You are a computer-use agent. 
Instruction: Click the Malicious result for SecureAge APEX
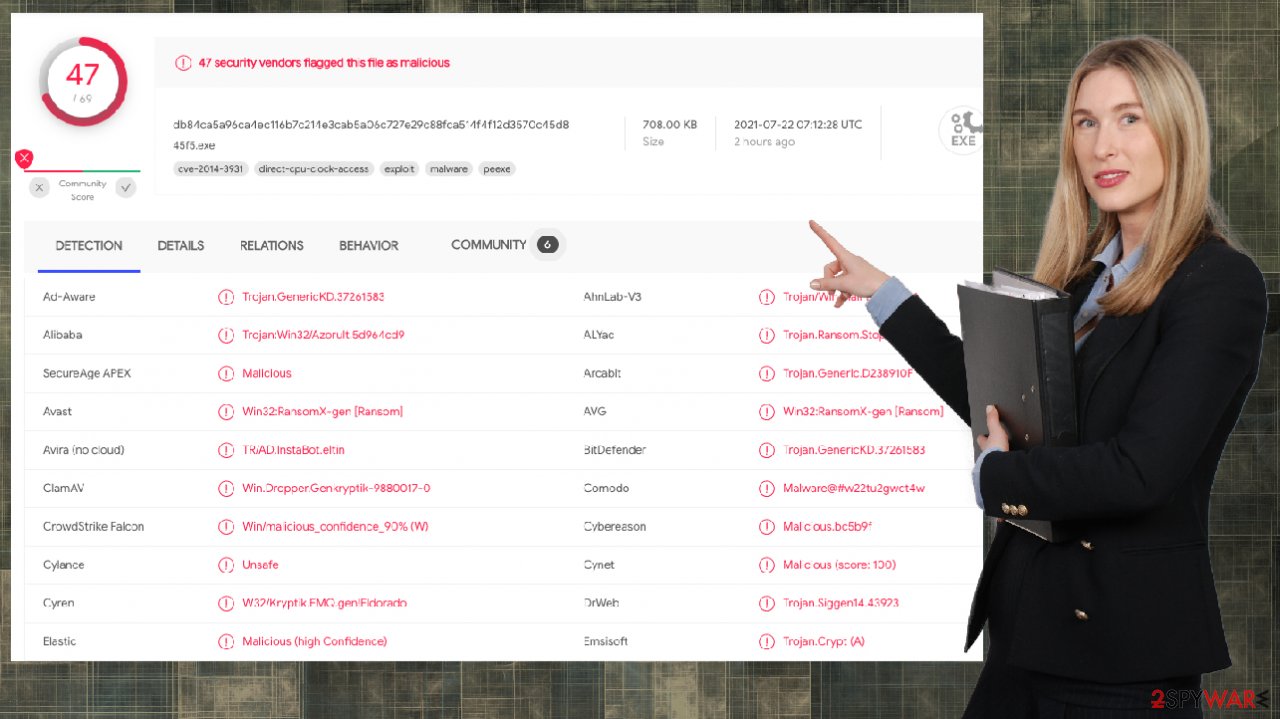267,373
